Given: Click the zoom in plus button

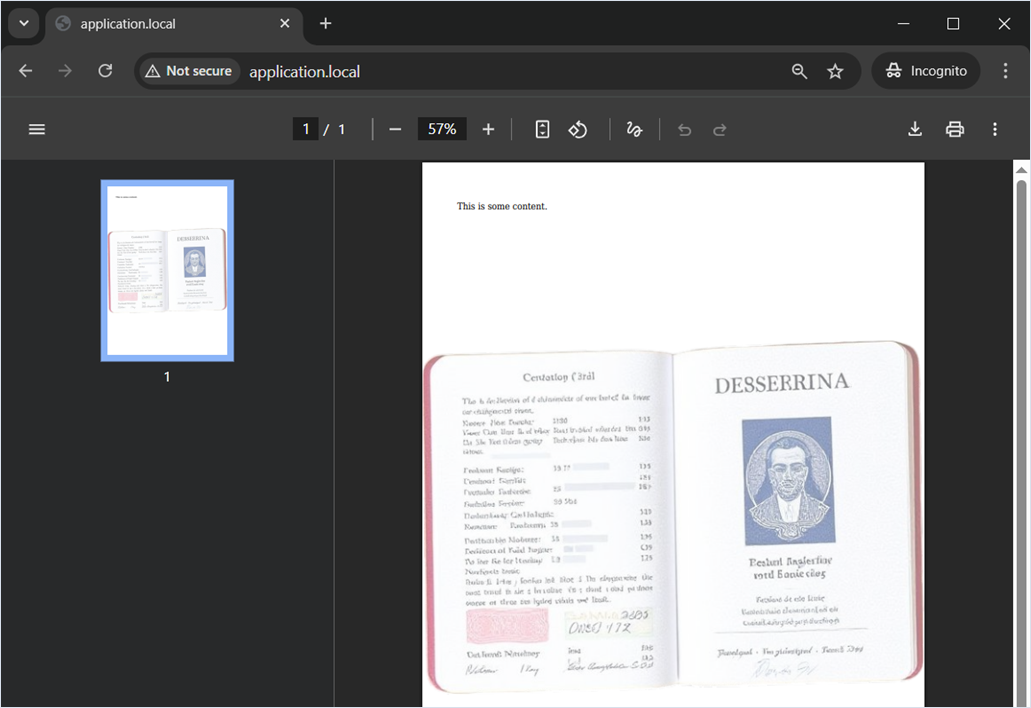Looking at the screenshot, I should (488, 129).
